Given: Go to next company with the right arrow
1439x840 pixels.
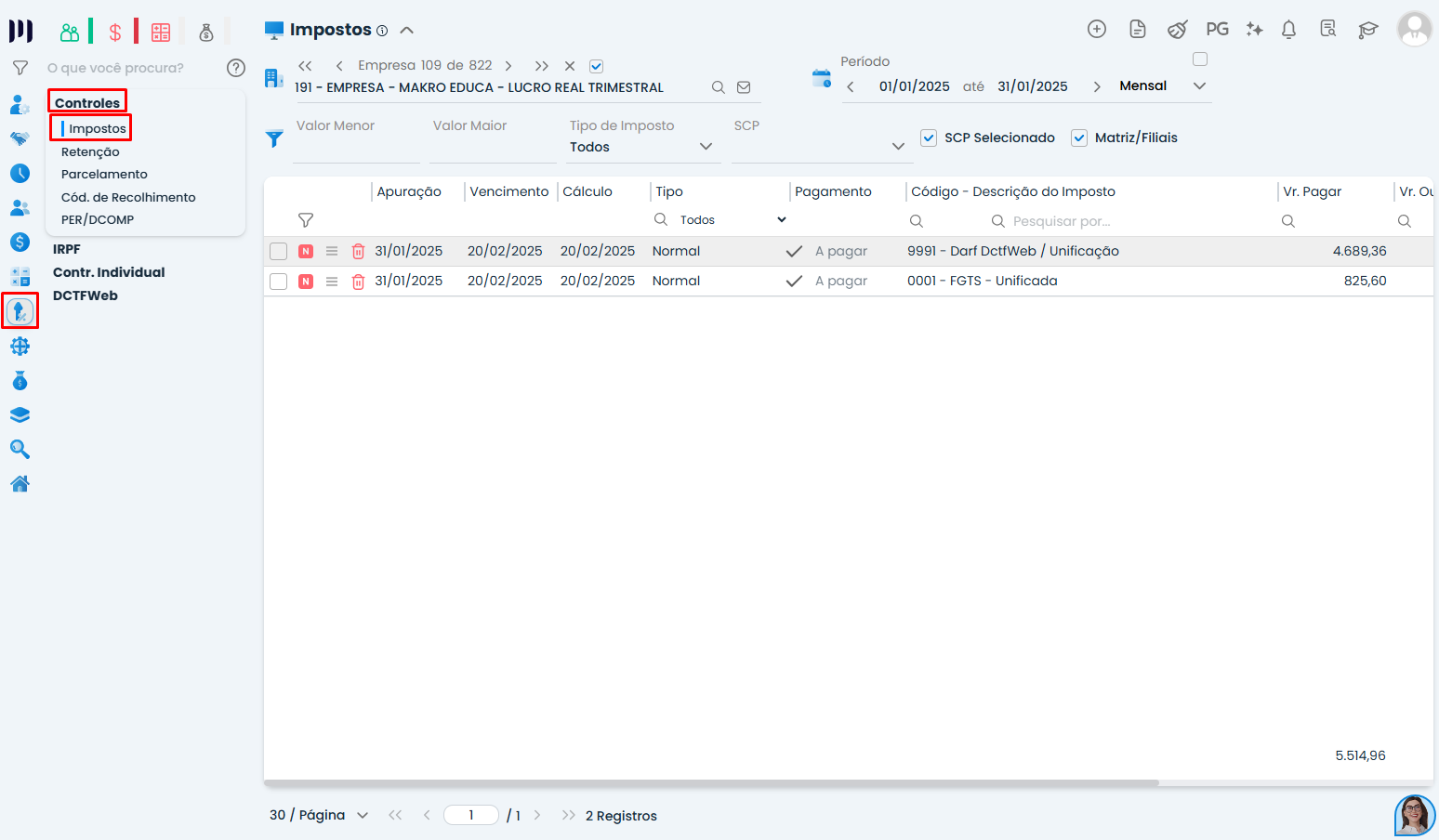Looking at the screenshot, I should point(508,66).
